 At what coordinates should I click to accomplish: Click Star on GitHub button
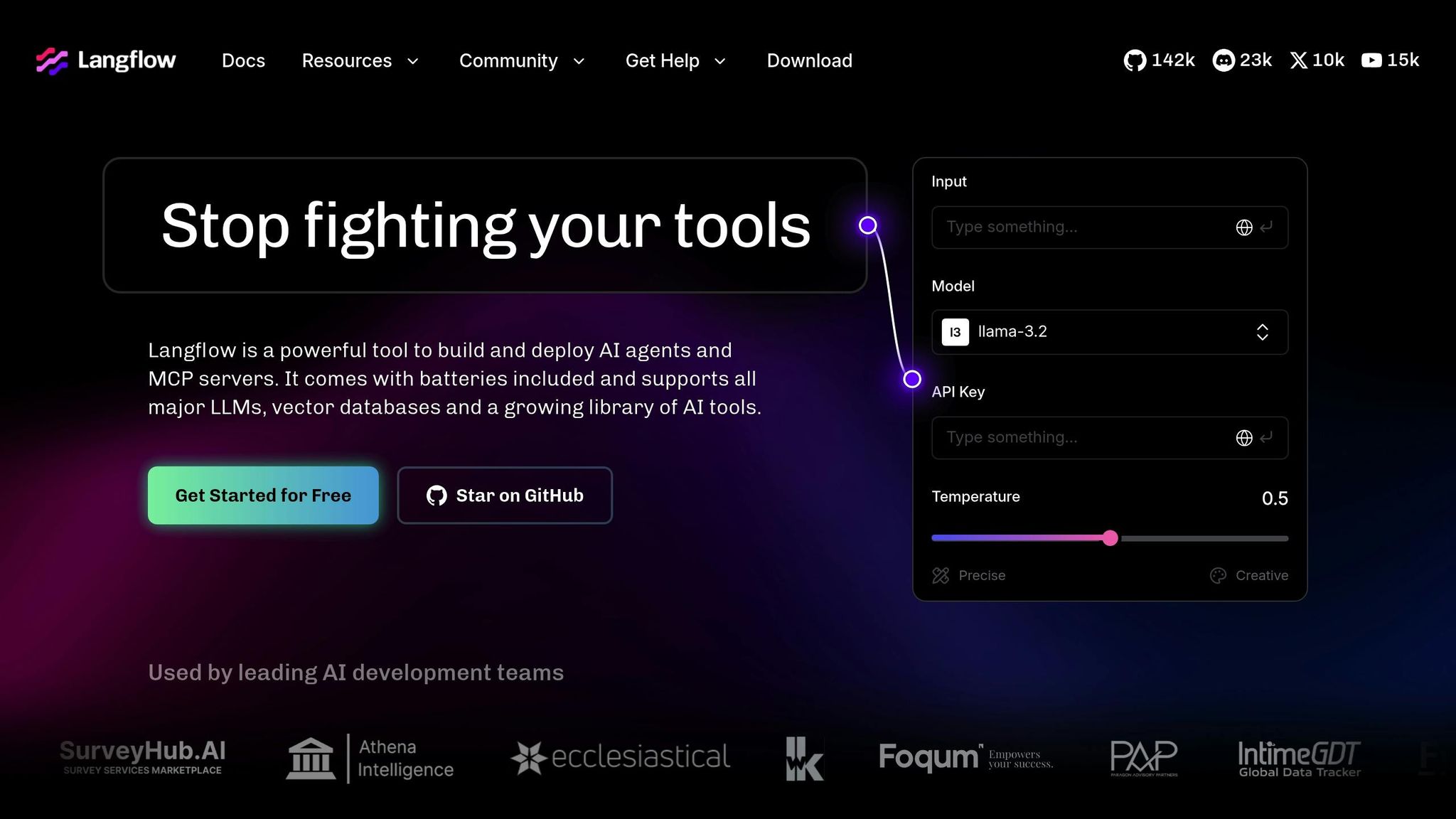tap(505, 496)
